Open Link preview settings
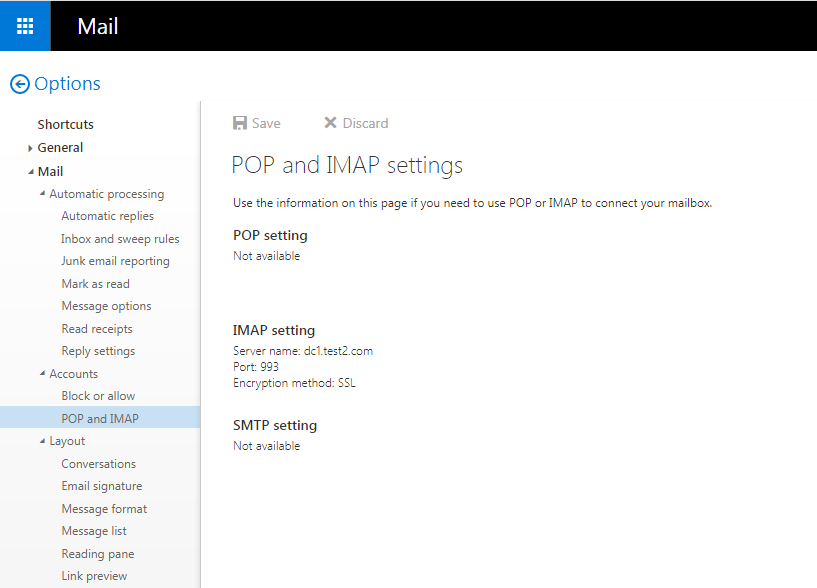 click(x=94, y=576)
